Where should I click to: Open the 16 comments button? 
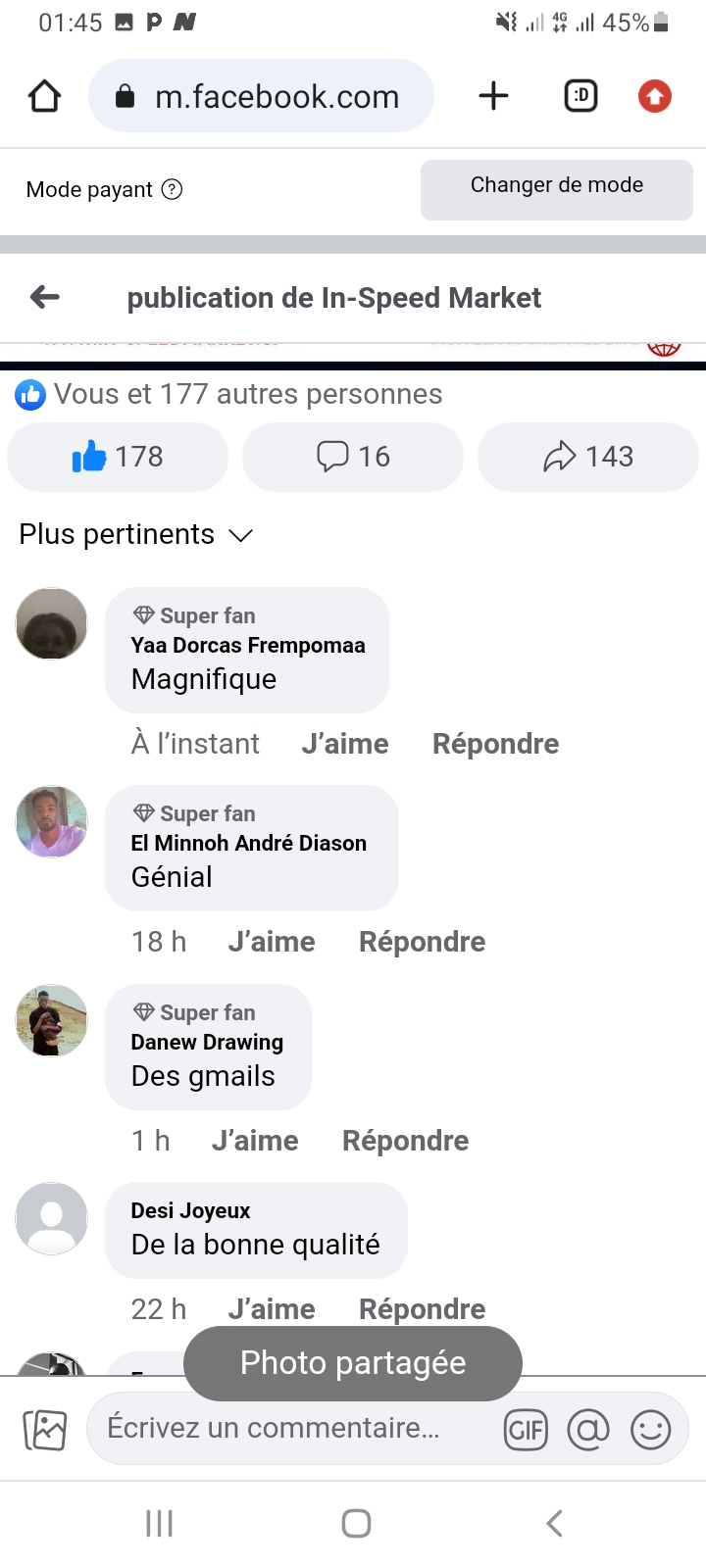(353, 457)
